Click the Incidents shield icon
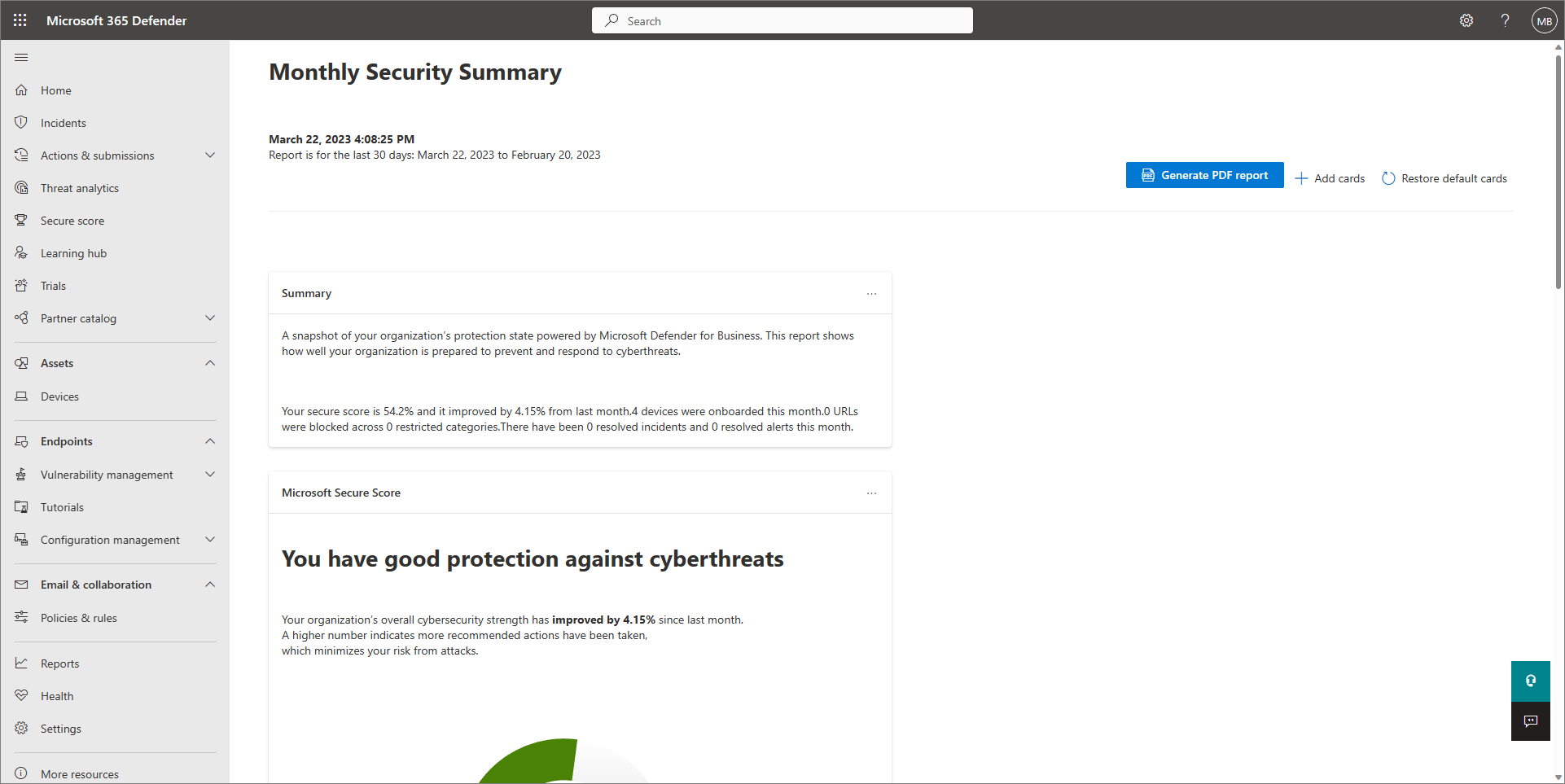Image resolution: width=1565 pixels, height=784 pixels. pos(21,122)
